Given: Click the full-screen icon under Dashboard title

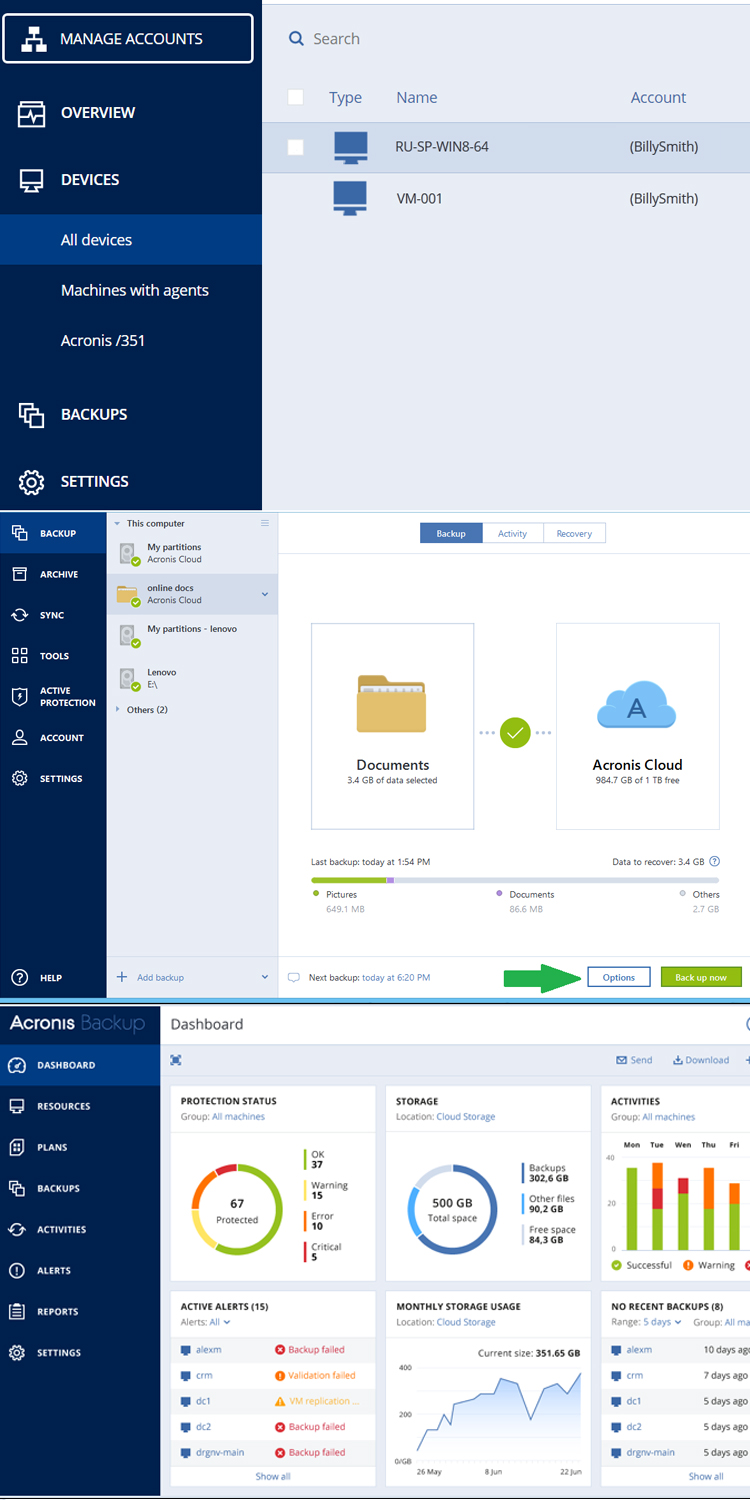Looking at the screenshot, I should (x=176, y=1060).
